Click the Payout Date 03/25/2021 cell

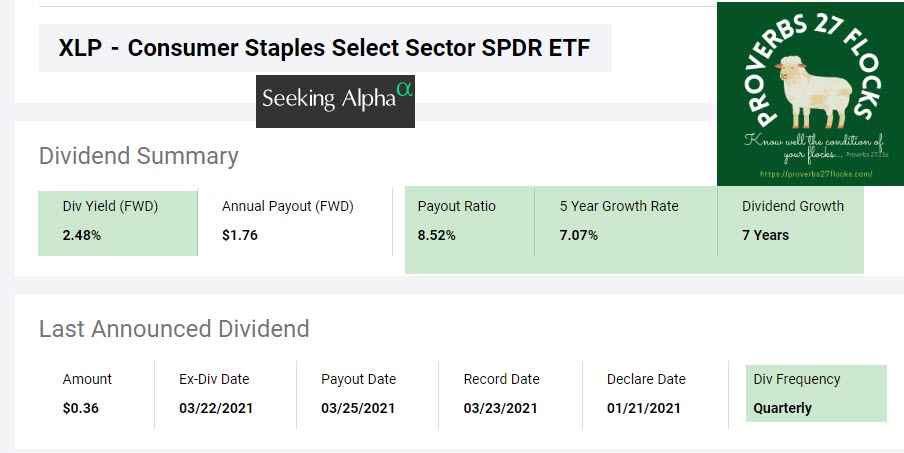click(x=358, y=393)
